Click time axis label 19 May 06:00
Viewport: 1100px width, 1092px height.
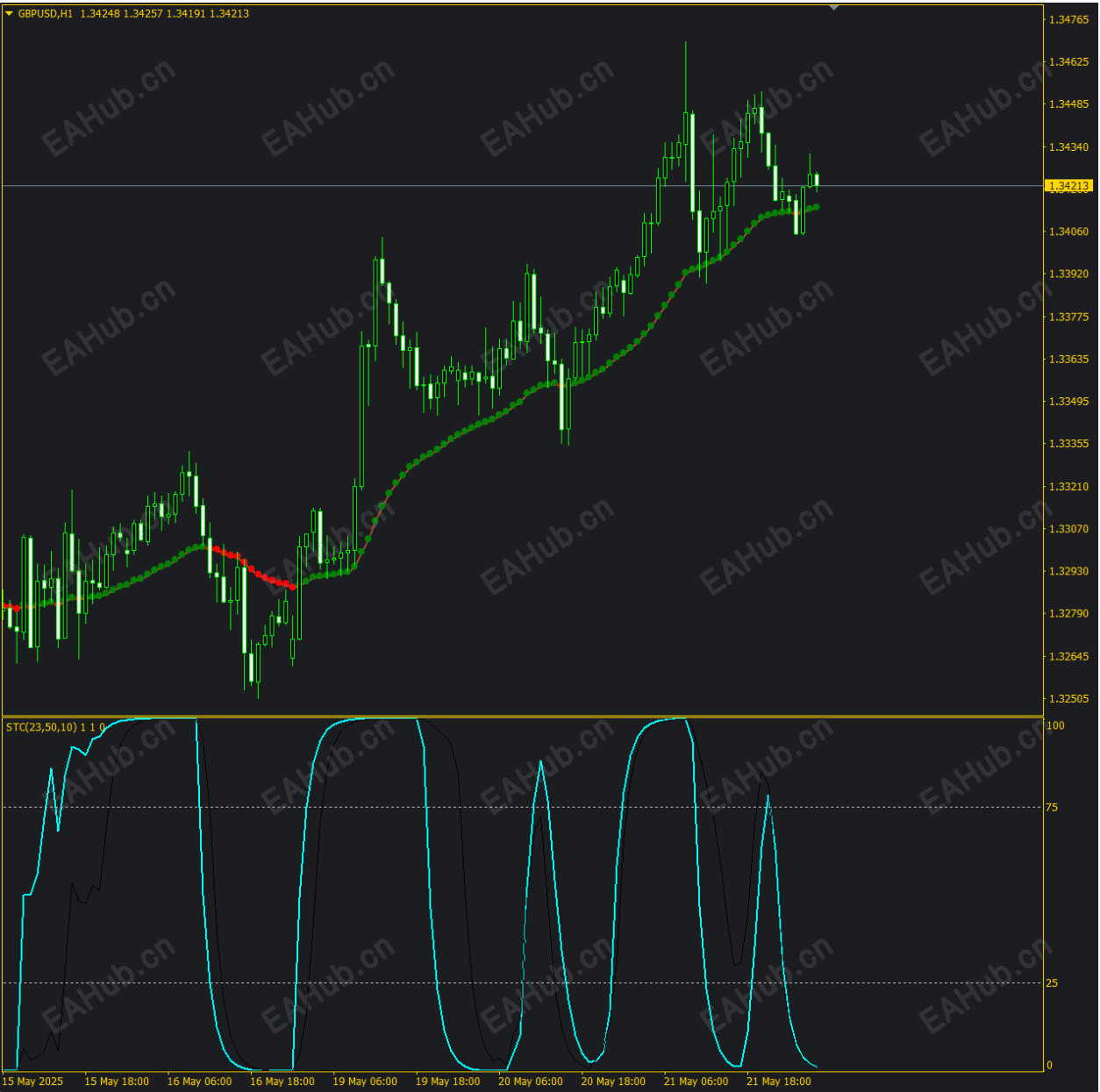tap(365, 1081)
